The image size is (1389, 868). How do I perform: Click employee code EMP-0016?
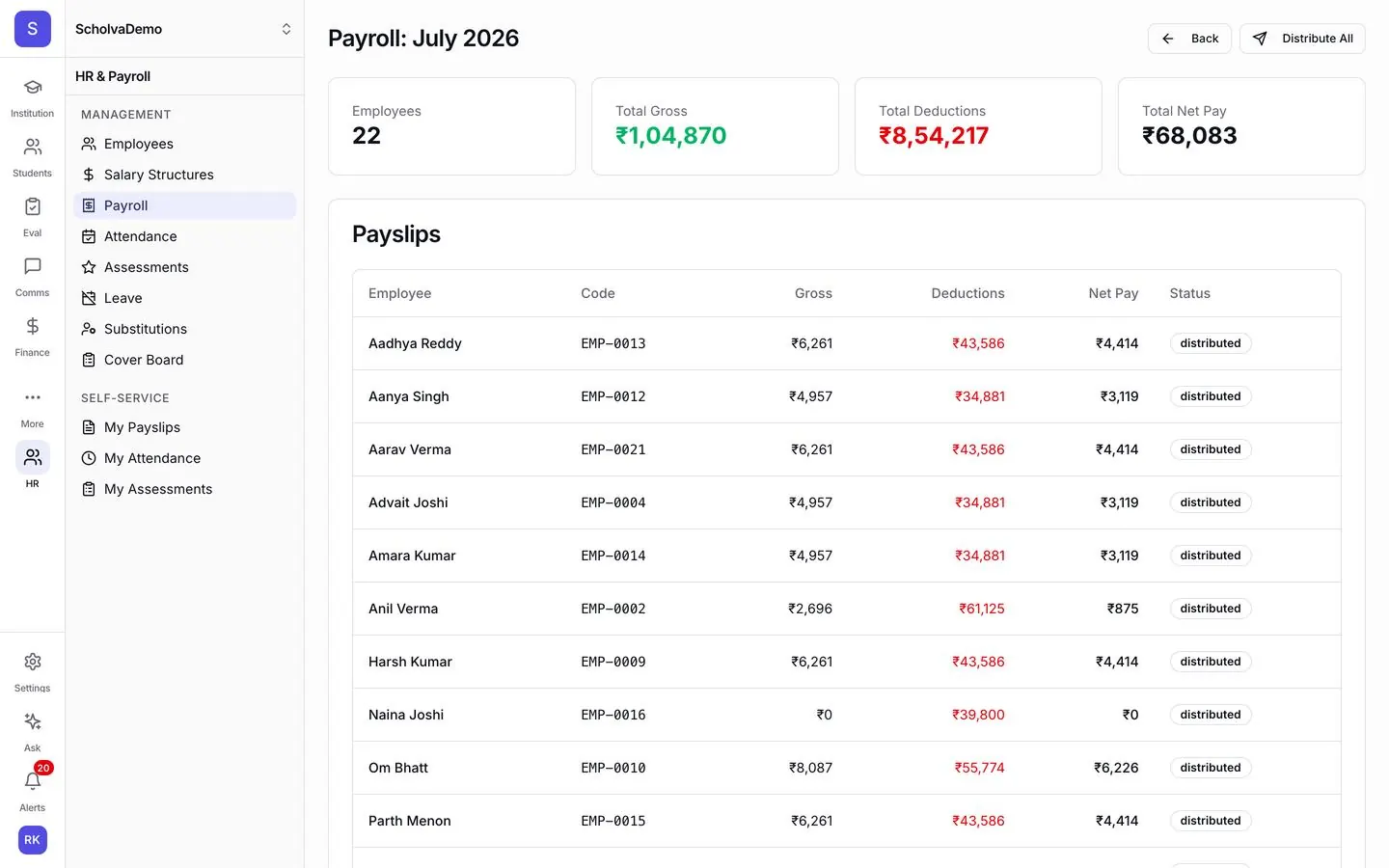click(613, 715)
